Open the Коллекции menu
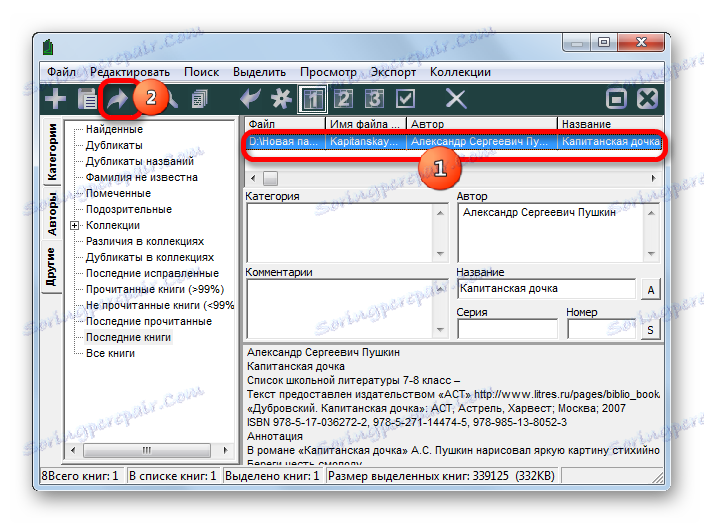Screen dimensions: 704x524 coord(460,72)
